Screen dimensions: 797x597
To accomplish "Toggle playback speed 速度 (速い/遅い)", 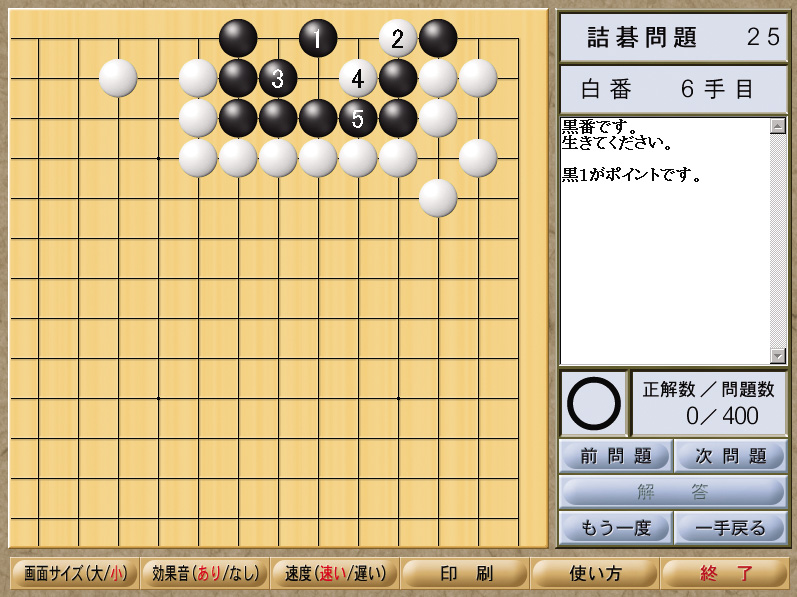I will click(x=335, y=574).
